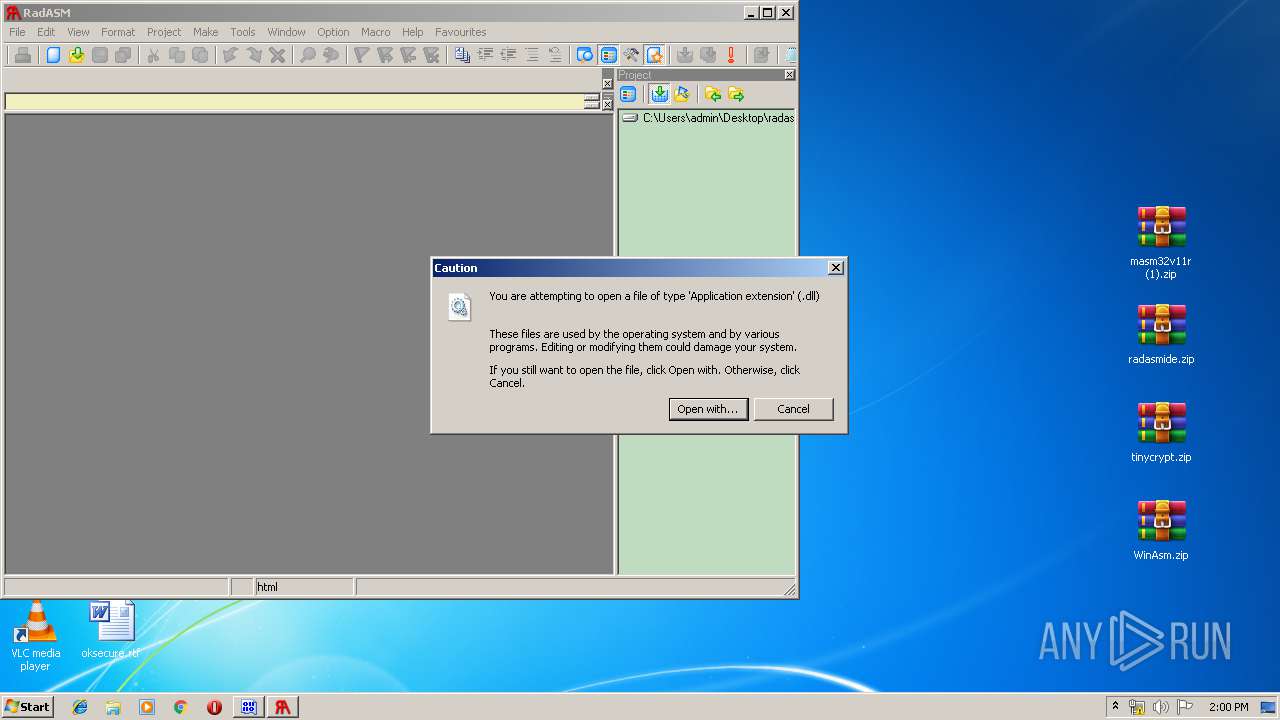Screen dimensions: 1280x720
Task: Click the Print toolbar icon
Action: 22,55
